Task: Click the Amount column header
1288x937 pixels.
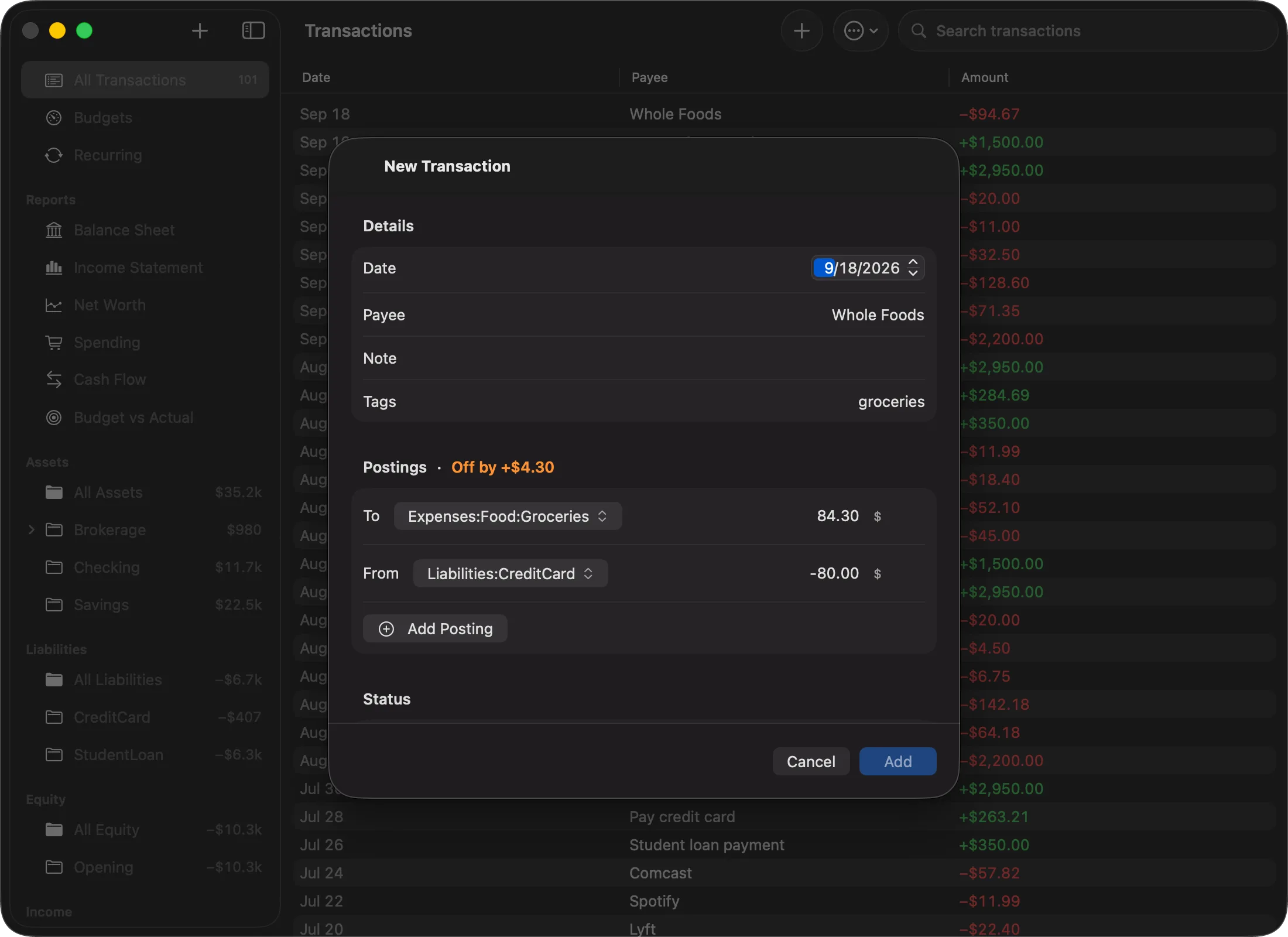Action: click(x=984, y=77)
